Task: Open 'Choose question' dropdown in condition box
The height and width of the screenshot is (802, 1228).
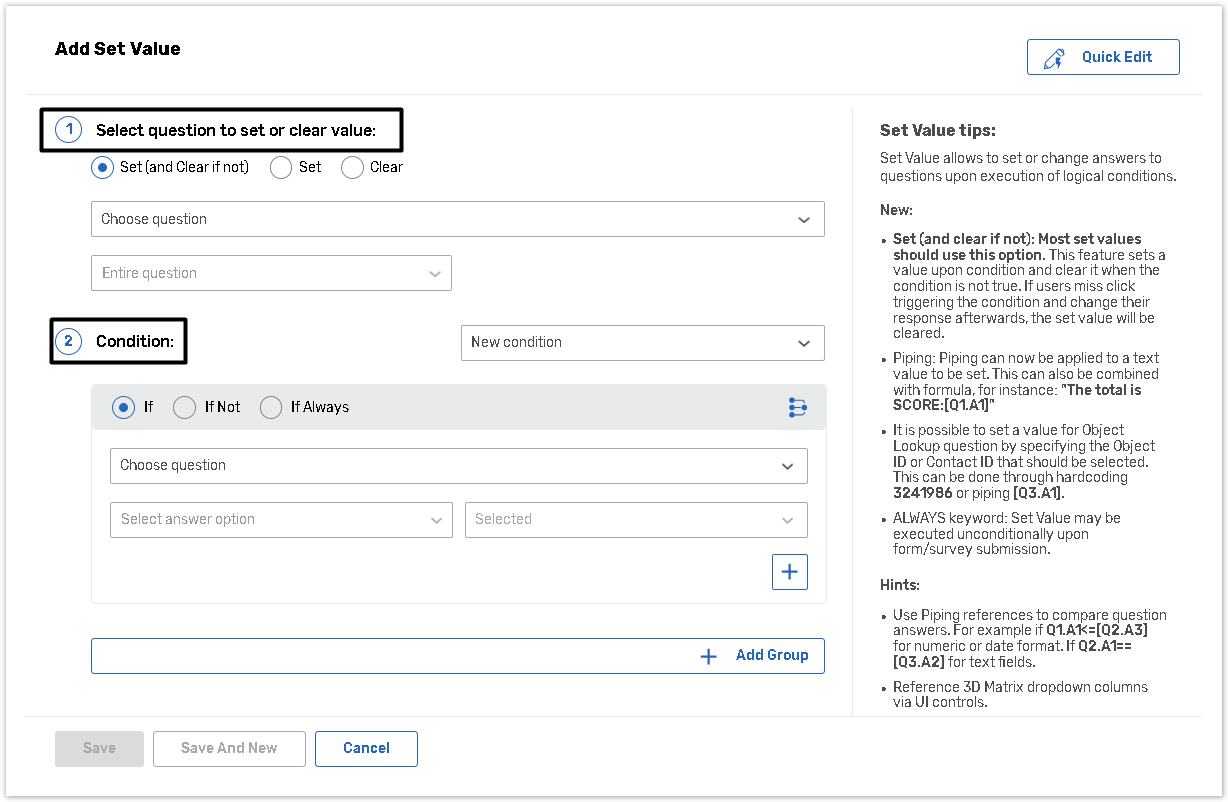Action: point(458,466)
